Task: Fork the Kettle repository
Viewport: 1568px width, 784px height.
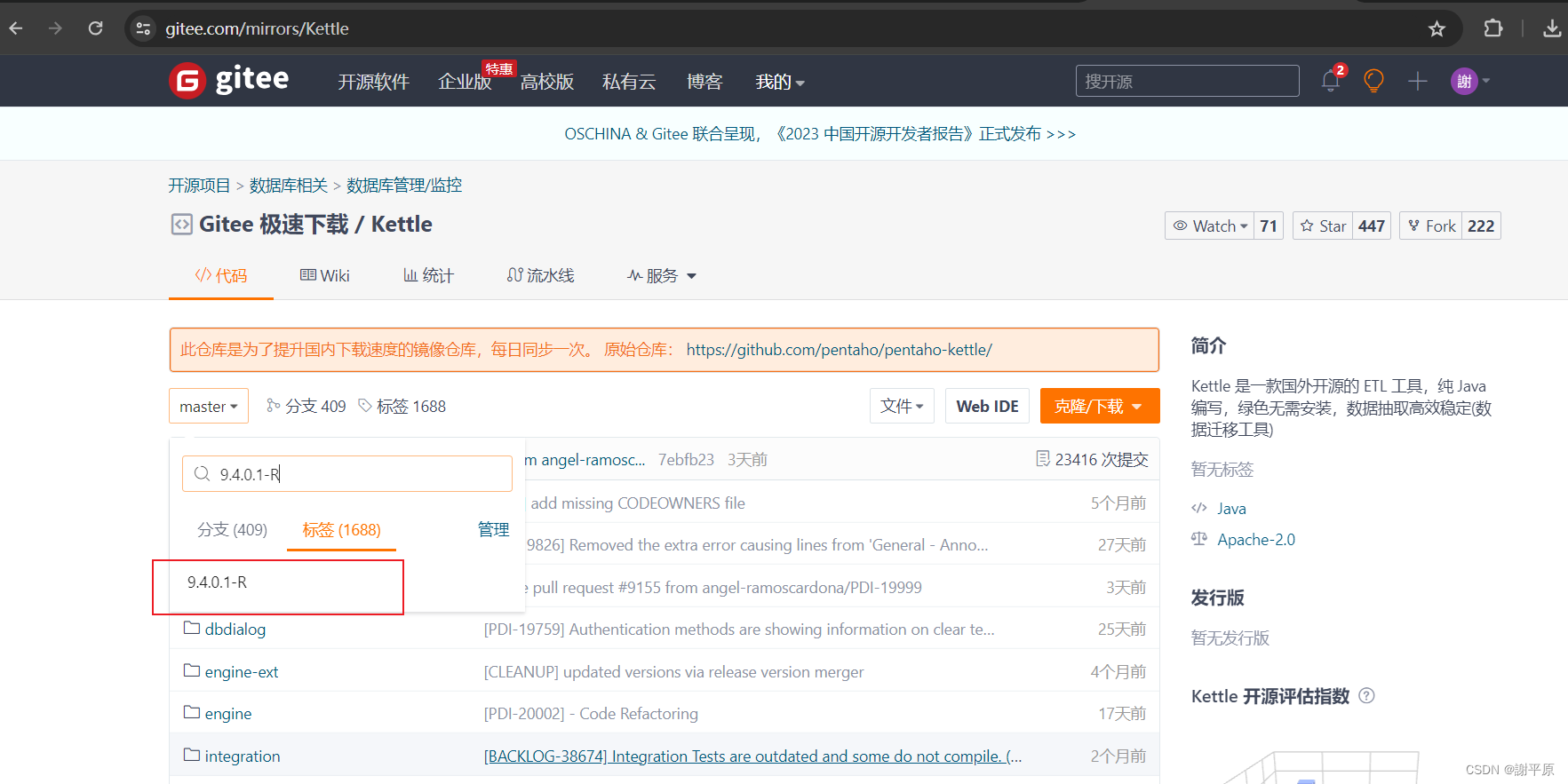Action: pyautogui.click(x=1431, y=226)
